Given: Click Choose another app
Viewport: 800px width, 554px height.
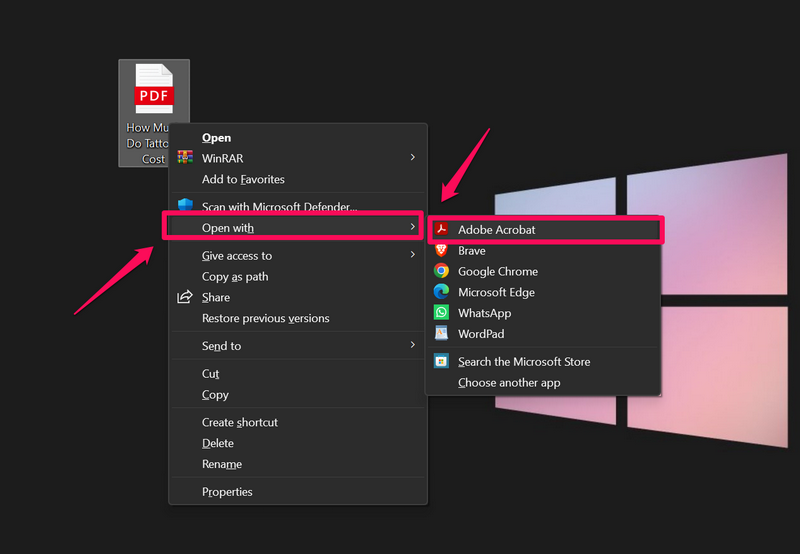Looking at the screenshot, I should tap(509, 383).
